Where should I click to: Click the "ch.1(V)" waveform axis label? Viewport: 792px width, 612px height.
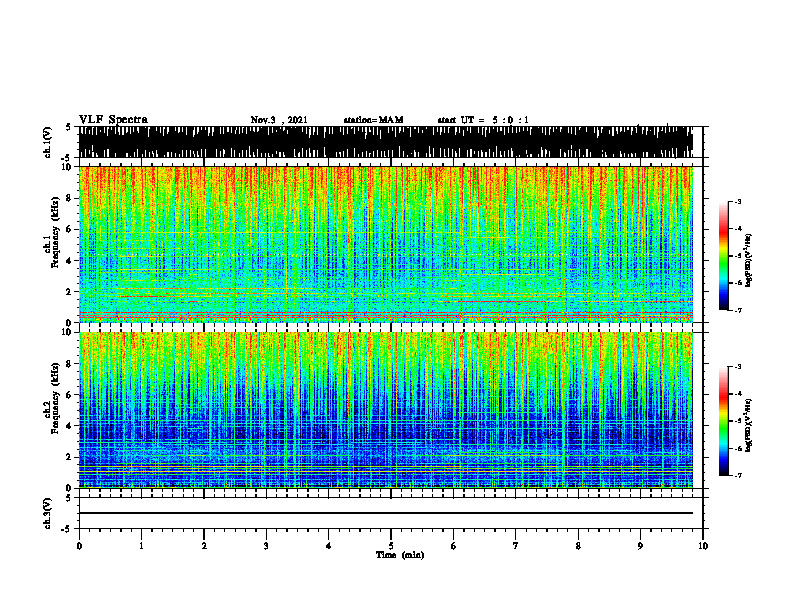click(x=47, y=142)
